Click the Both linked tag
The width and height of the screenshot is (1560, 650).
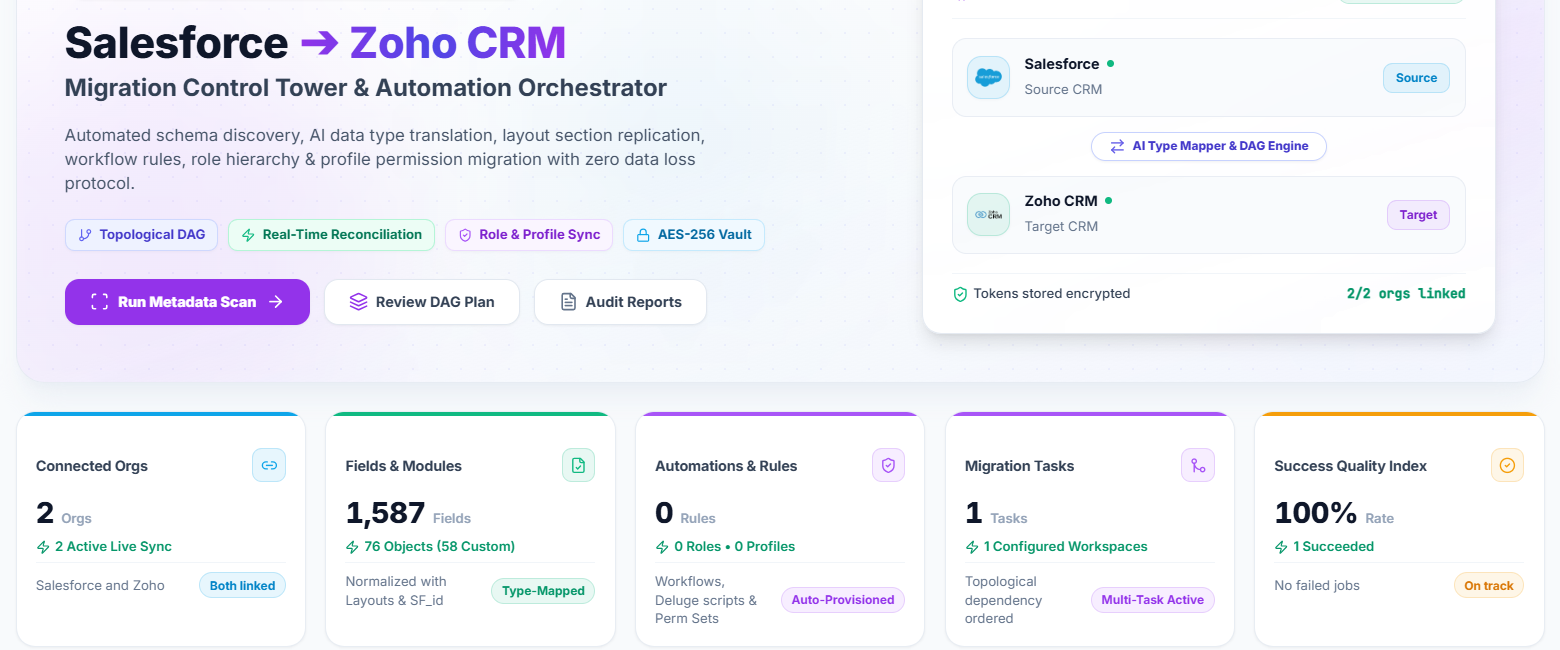pyautogui.click(x=242, y=586)
